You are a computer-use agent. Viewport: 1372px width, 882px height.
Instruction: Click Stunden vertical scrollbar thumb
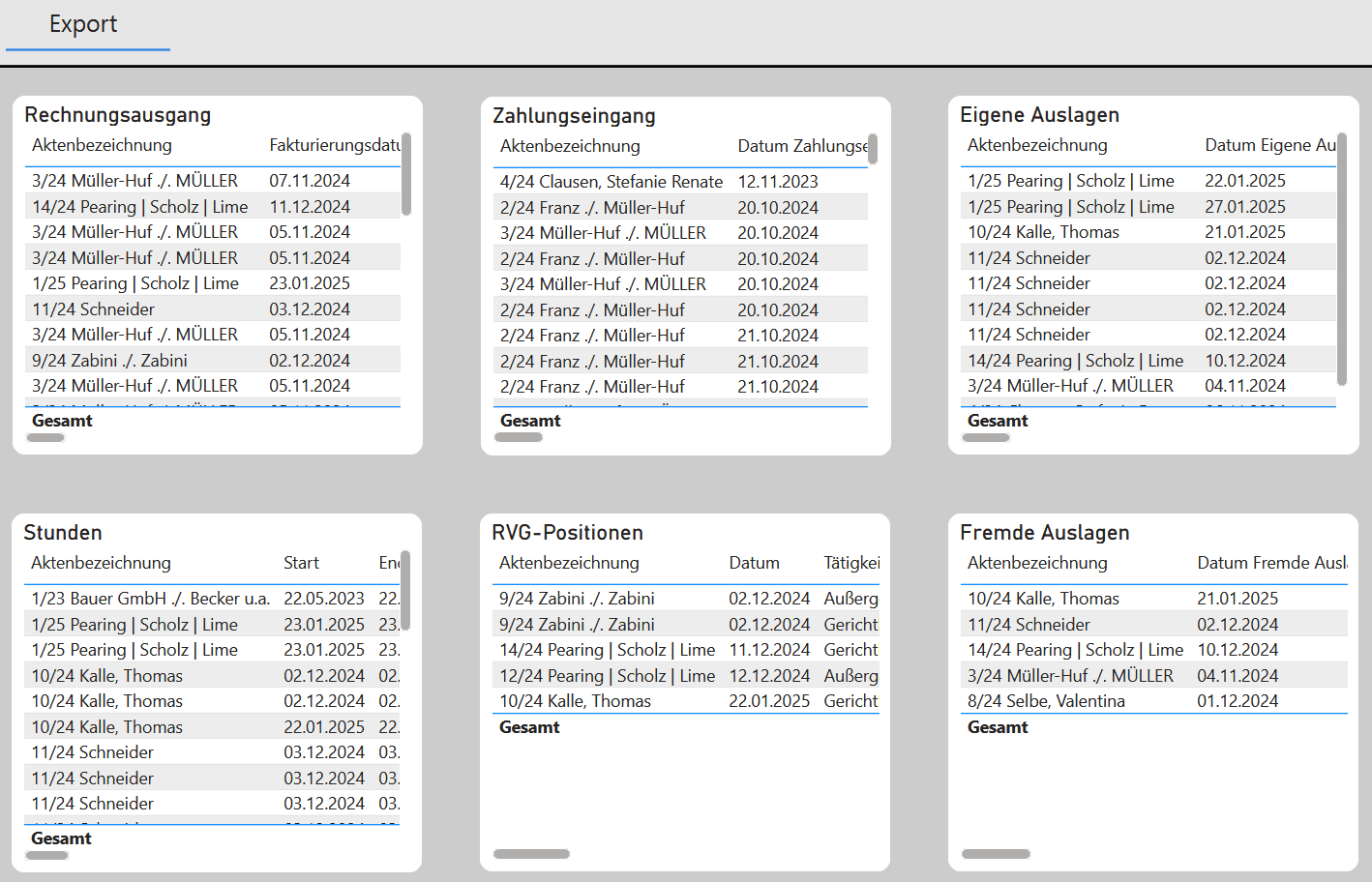click(405, 590)
